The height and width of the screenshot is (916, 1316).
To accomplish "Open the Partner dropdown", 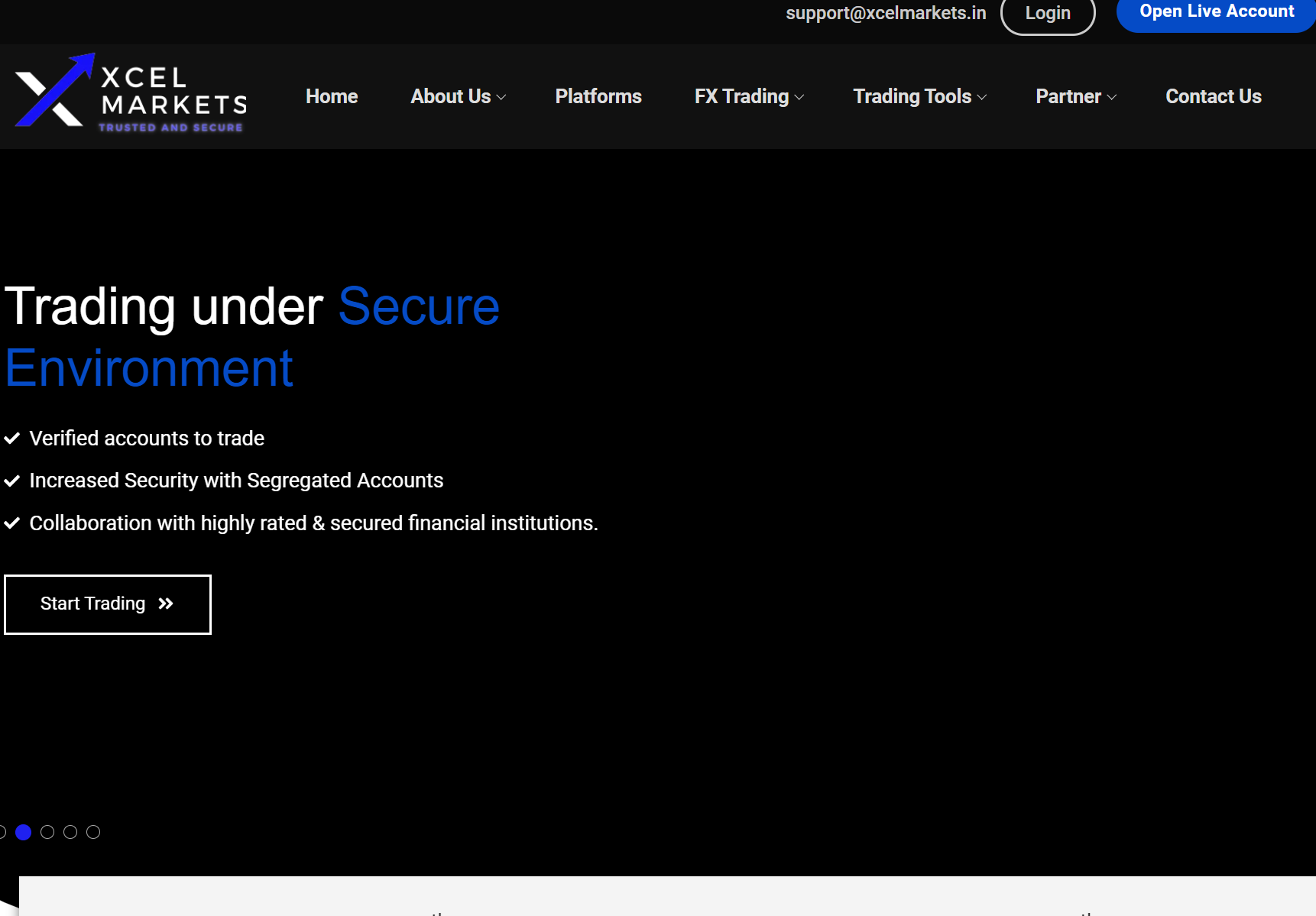I will tap(1075, 96).
